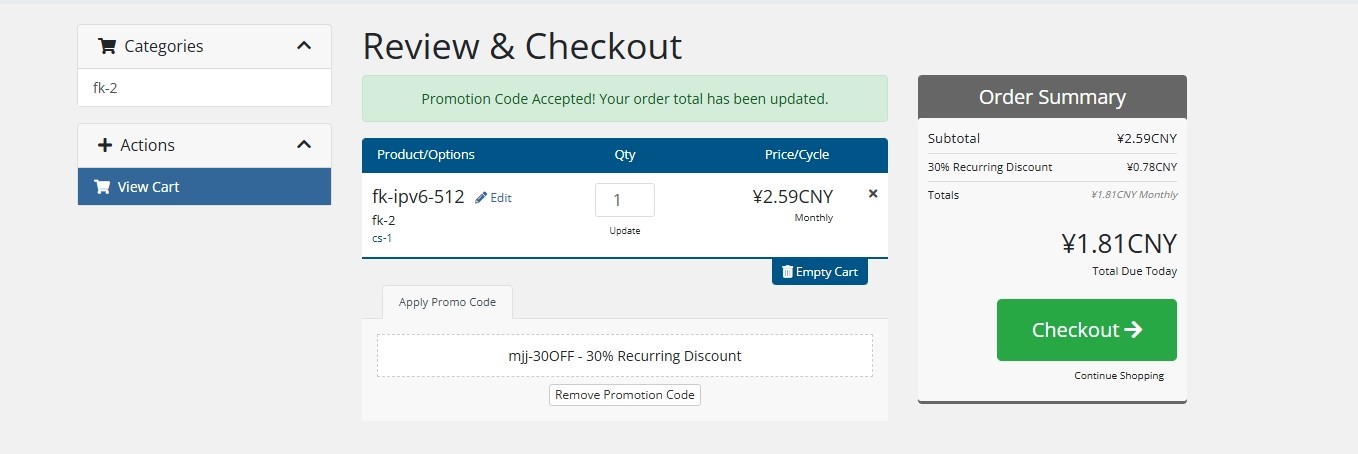Collapse the Actions panel chevron
The image size is (1358, 454).
tap(304, 145)
